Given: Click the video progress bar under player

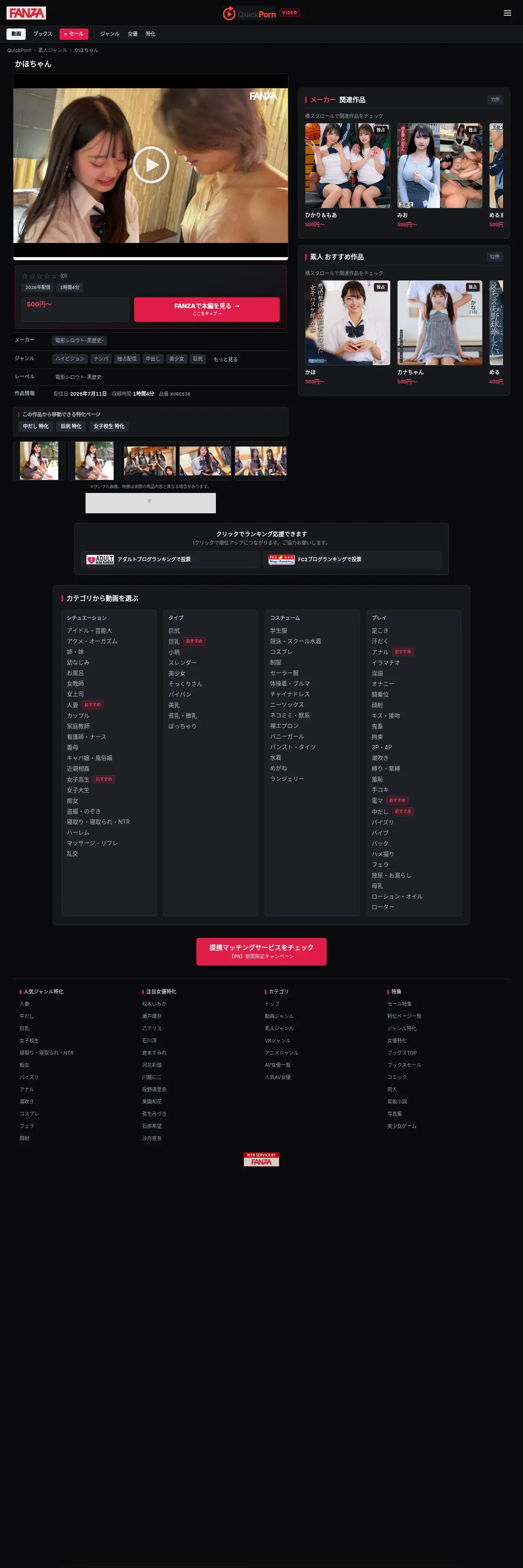Looking at the screenshot, I should (x=150, y=259).
